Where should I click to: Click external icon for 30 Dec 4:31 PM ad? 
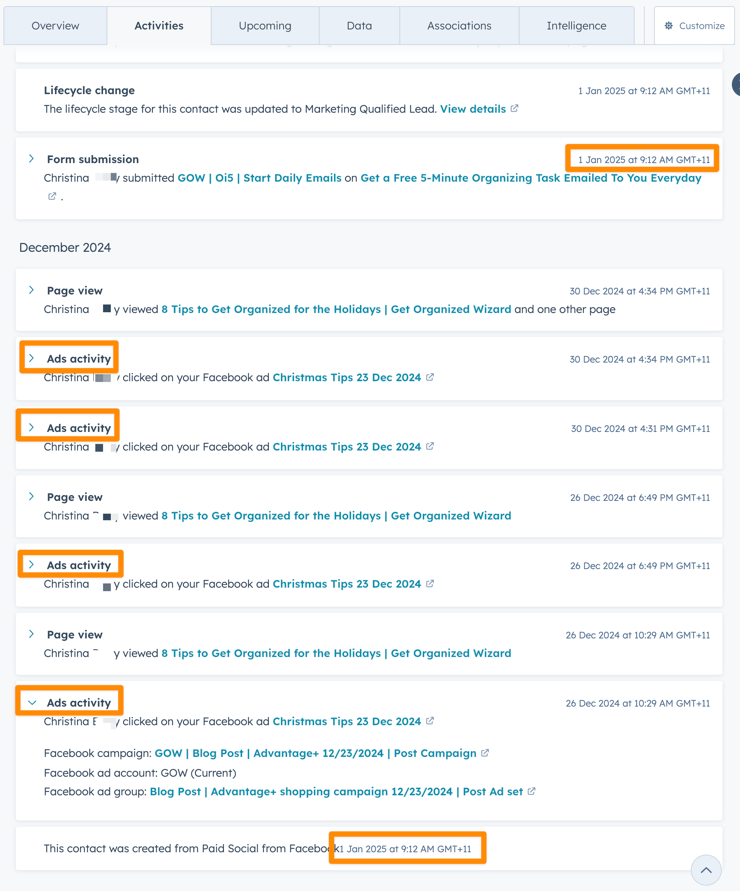tap(430, 446)
